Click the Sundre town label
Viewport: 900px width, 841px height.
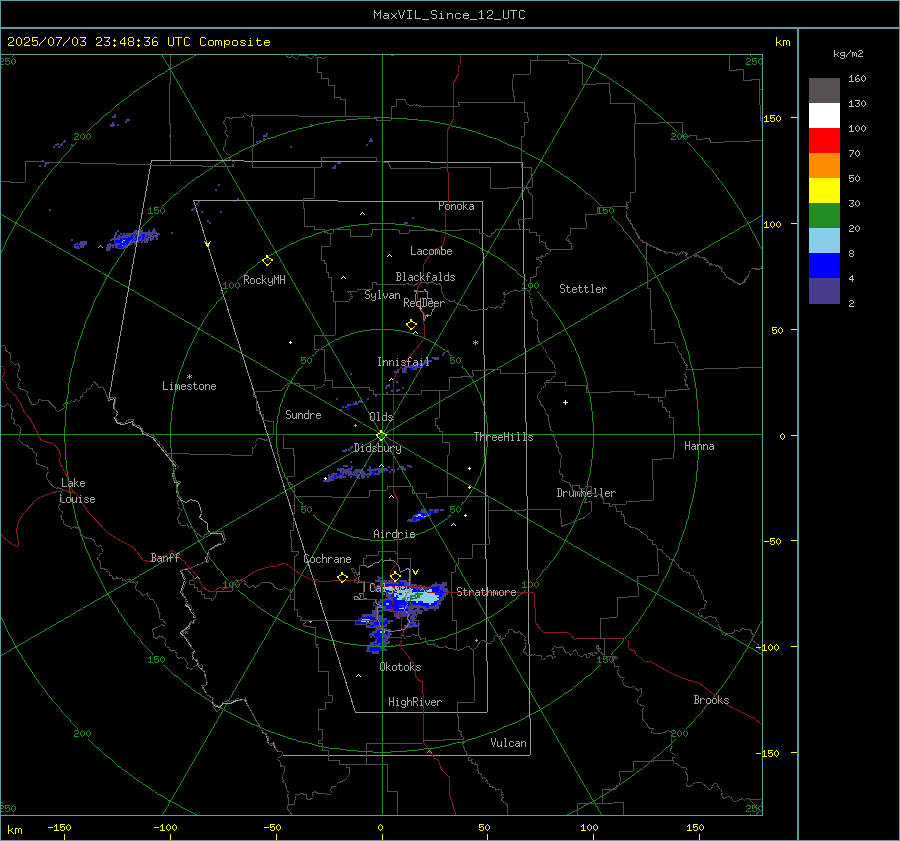[303, 414]
